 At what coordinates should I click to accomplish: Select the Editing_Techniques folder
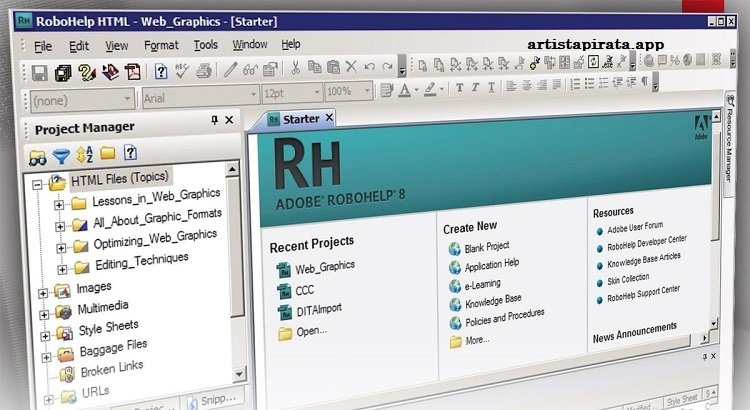click(x=142, y=261)
